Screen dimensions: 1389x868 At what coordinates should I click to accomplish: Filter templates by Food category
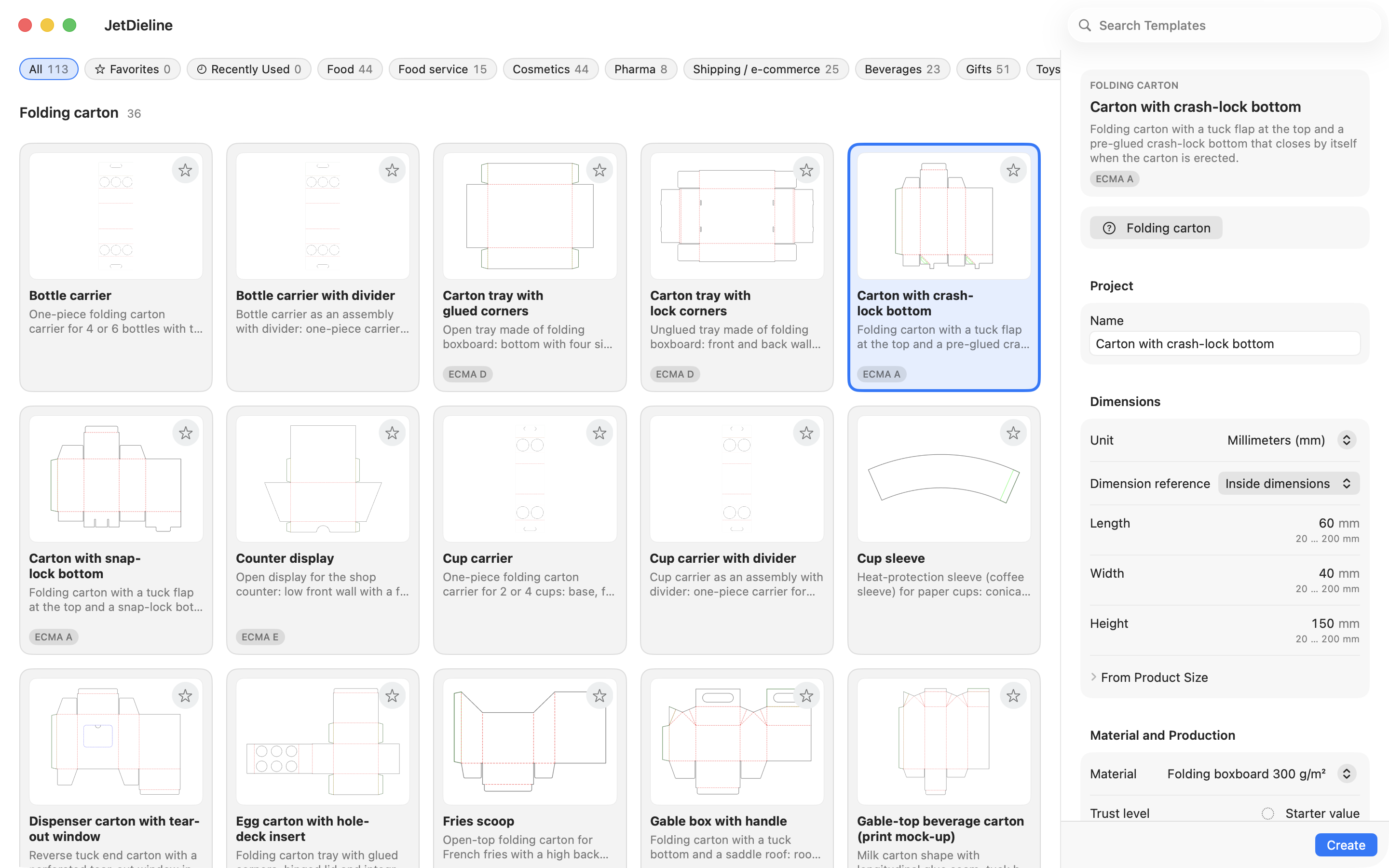350,69
